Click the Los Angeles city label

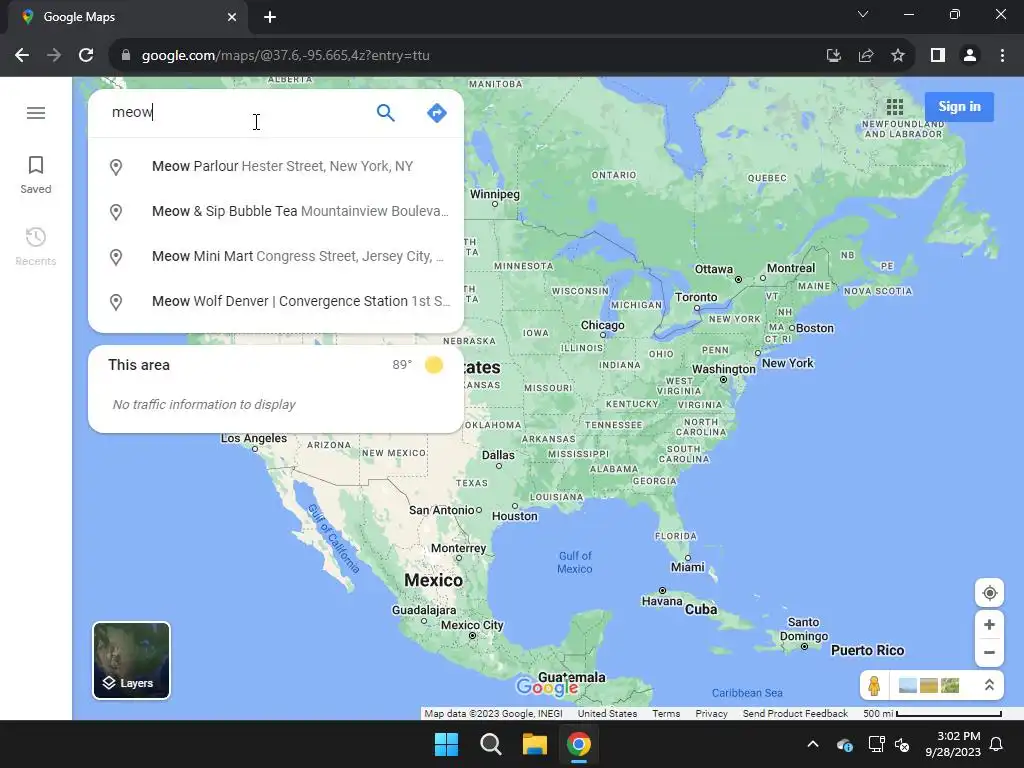point(253,438)
